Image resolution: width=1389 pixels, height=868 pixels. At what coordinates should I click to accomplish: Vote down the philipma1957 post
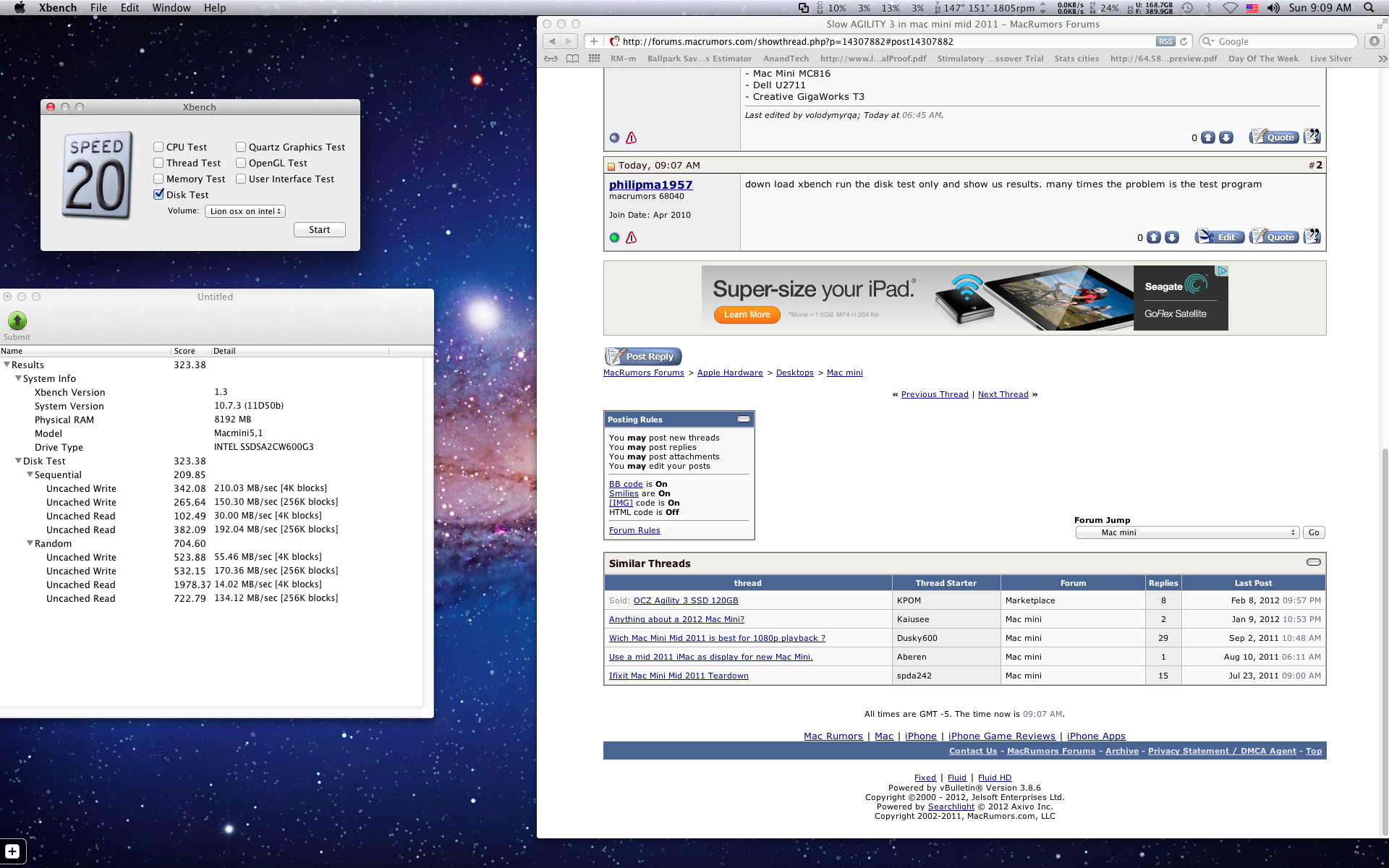tap(1172, 237)
